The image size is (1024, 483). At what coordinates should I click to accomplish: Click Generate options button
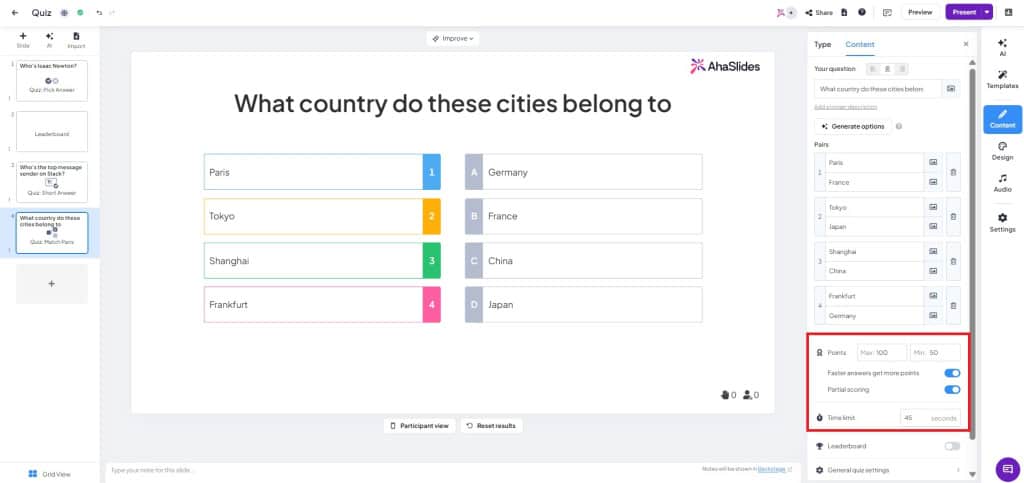click(x=853, y=126)
